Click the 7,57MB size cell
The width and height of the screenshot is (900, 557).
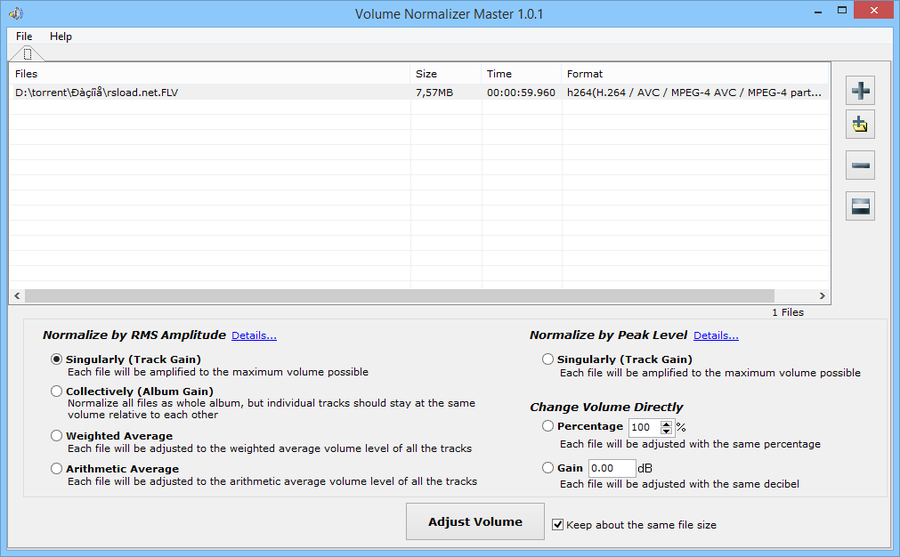coord(435,92)
